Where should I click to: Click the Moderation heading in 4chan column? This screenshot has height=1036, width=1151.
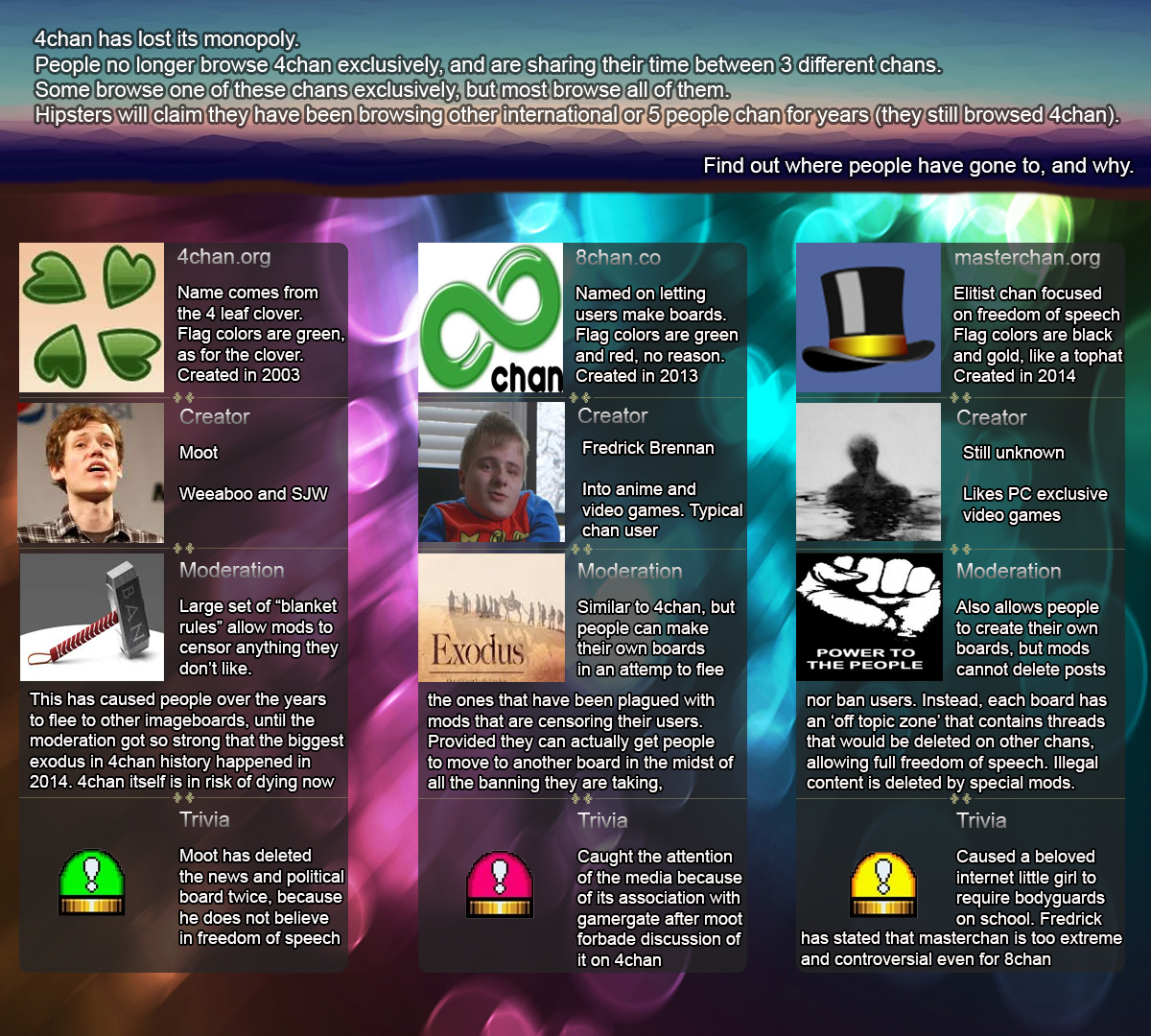tap(232, 571)
